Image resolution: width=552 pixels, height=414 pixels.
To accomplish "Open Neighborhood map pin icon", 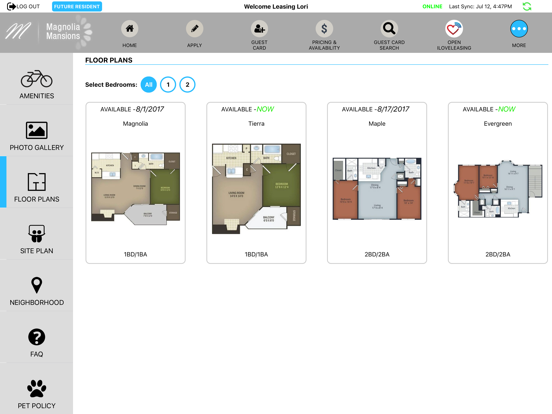I will point(37,285).
